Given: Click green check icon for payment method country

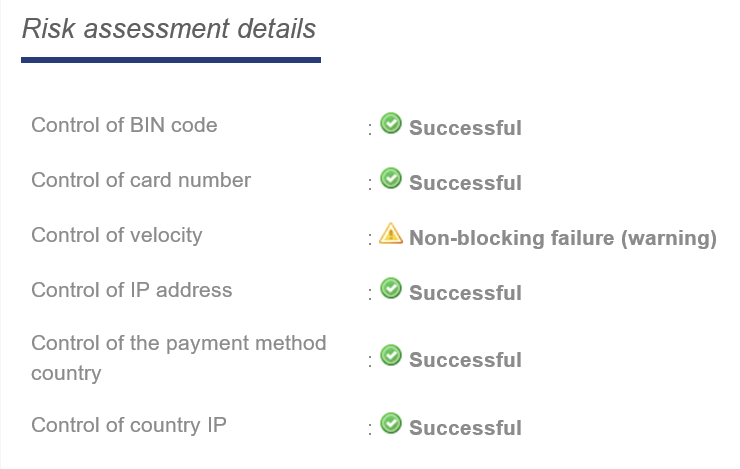Looking at the screenshot, I should point(391,355).
